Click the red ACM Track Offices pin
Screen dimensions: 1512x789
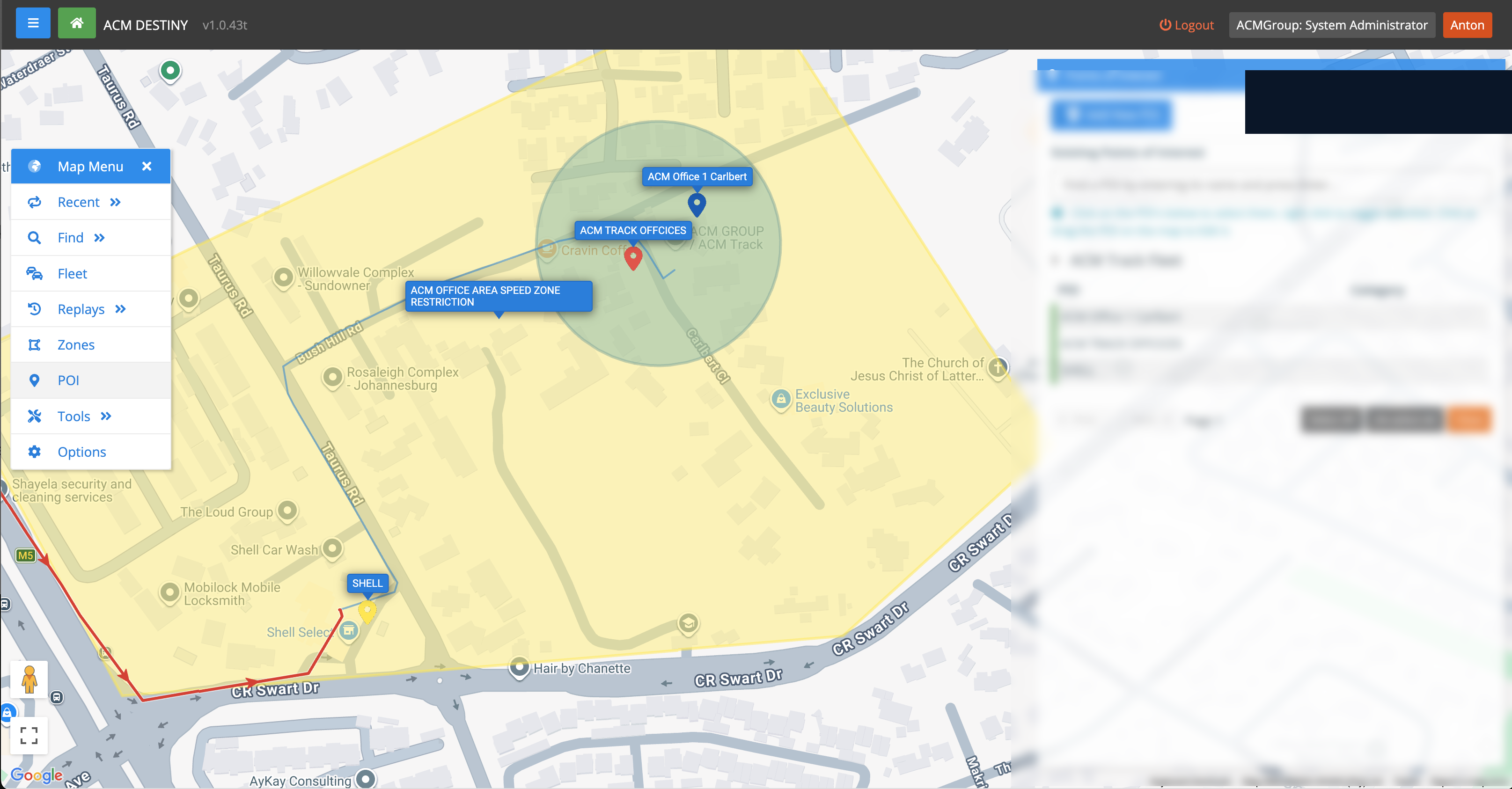(633, 258)
